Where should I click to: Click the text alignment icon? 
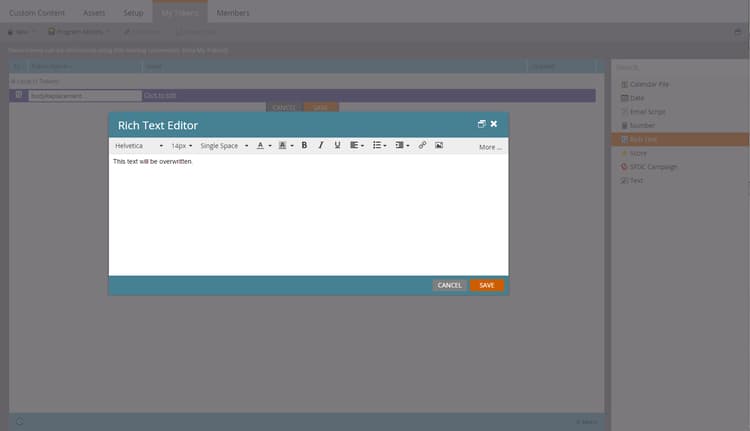coord(354,145)
